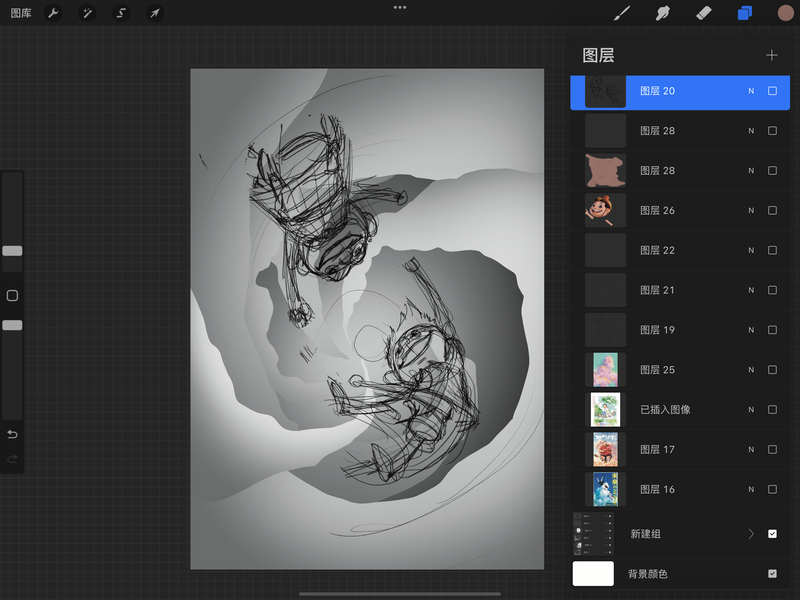Open blend mode N for 图层 21
This screenshot has width=800, height=600.
click(x=751, y=290)
